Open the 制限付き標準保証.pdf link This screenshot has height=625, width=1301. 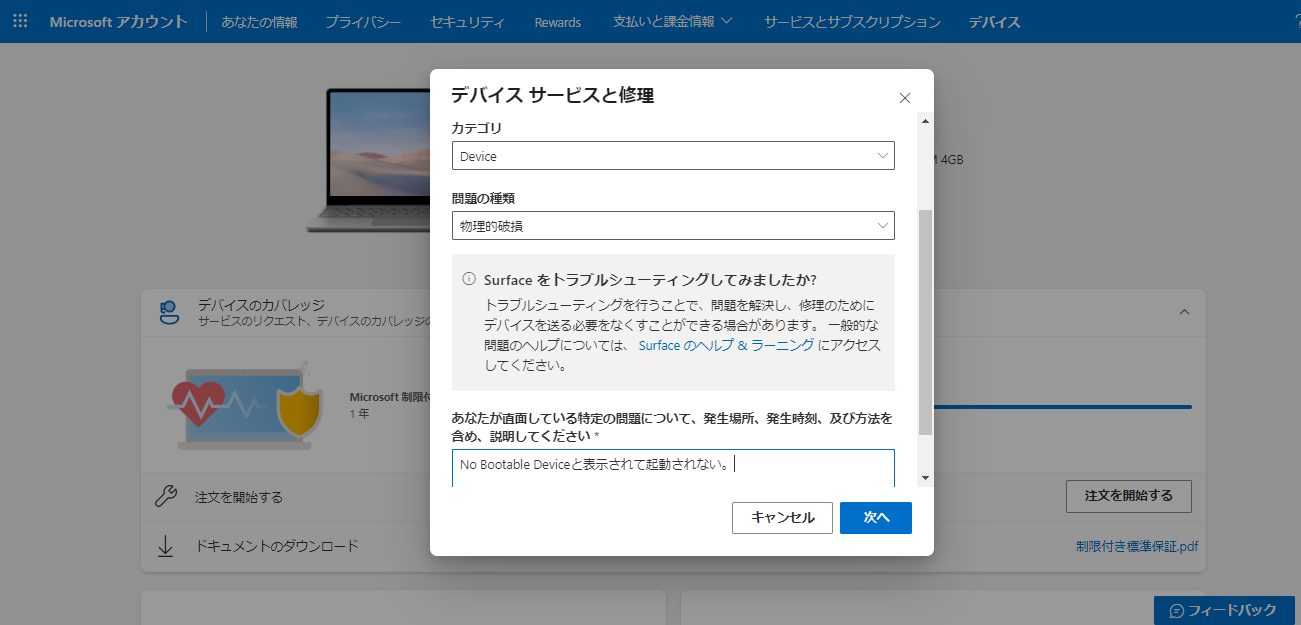(x=1137, y=547)
